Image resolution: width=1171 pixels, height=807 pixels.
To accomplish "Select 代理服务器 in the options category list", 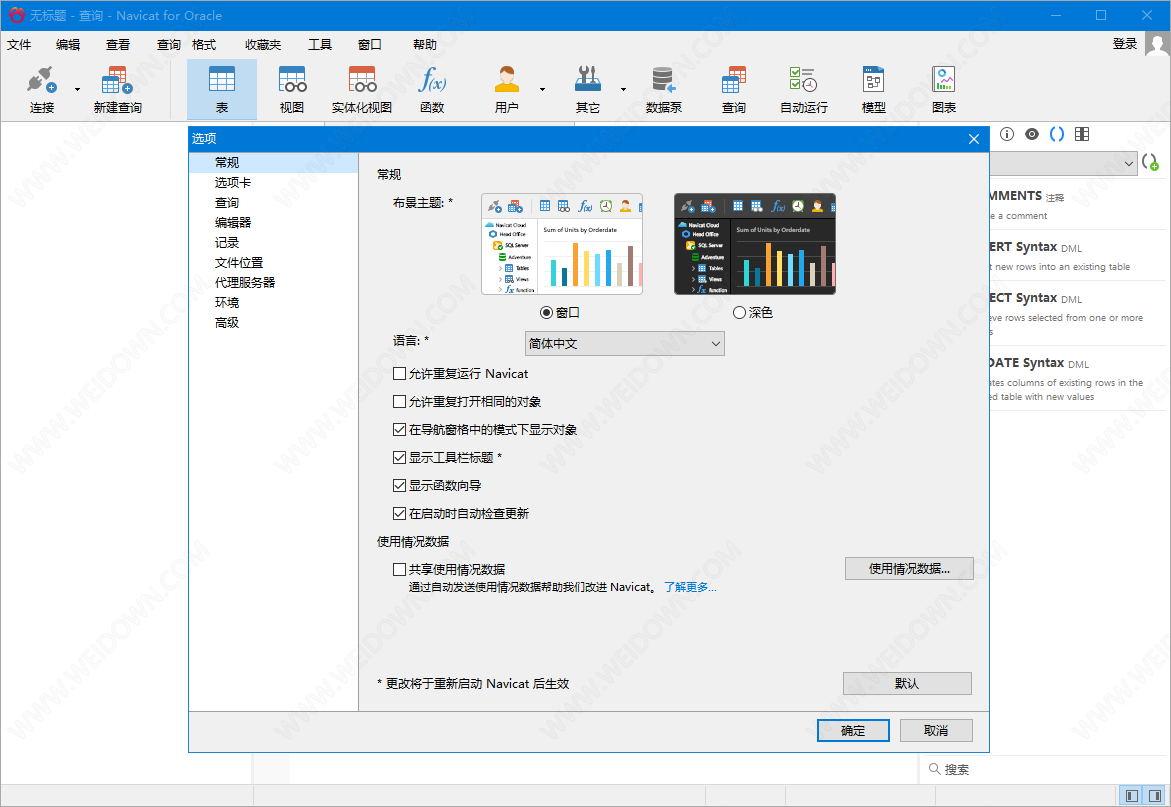I will click(x=245, y=283).
